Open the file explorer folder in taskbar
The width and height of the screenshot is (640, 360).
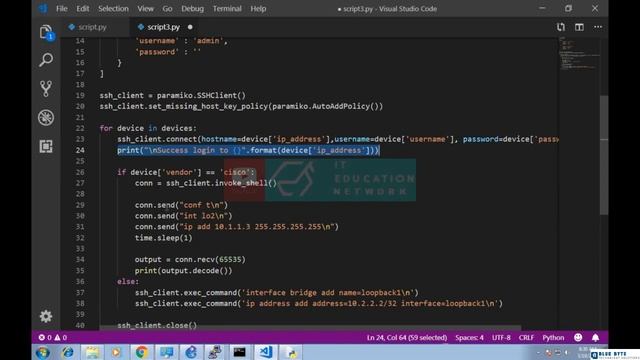(92, 352)
